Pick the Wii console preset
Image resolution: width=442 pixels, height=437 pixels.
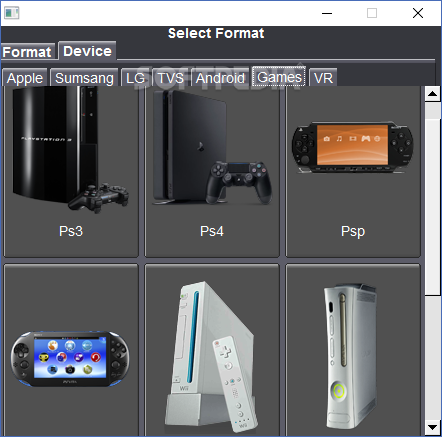[212, 350]
